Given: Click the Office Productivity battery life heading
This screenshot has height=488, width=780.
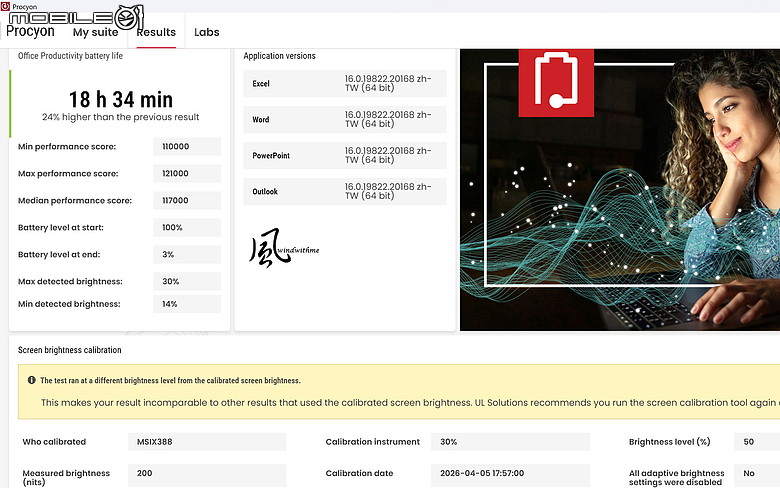Looking at the screenshot, I should pos(70,56).
